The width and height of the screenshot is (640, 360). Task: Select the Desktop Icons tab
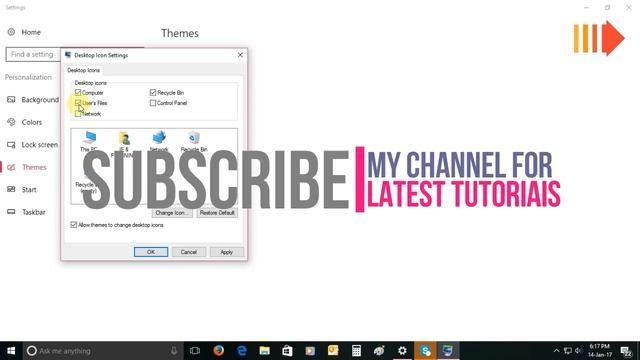[83, 70]
